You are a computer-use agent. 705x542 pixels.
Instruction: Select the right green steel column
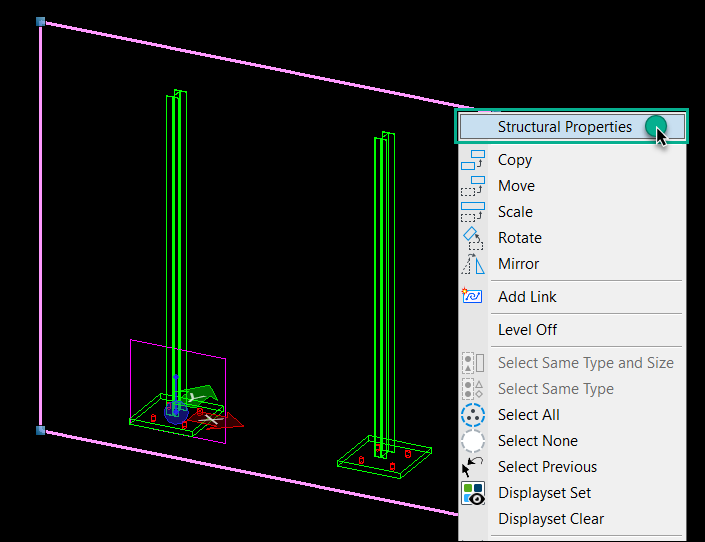click(x=384, y=295)
